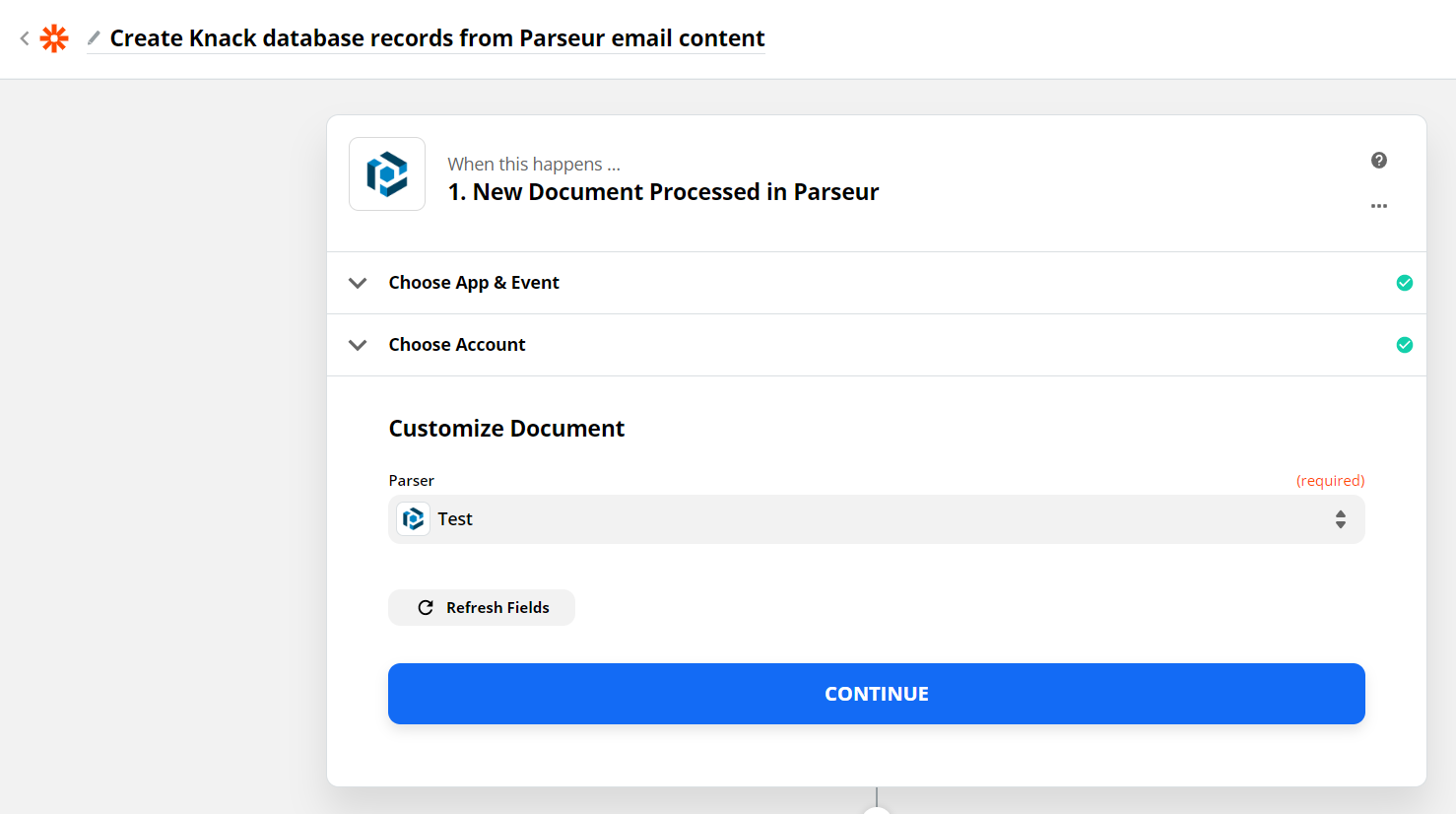Click the refresh icon on Refresh Fields
This screenshot has height=814, width=1456.
(x=426, y=607)
